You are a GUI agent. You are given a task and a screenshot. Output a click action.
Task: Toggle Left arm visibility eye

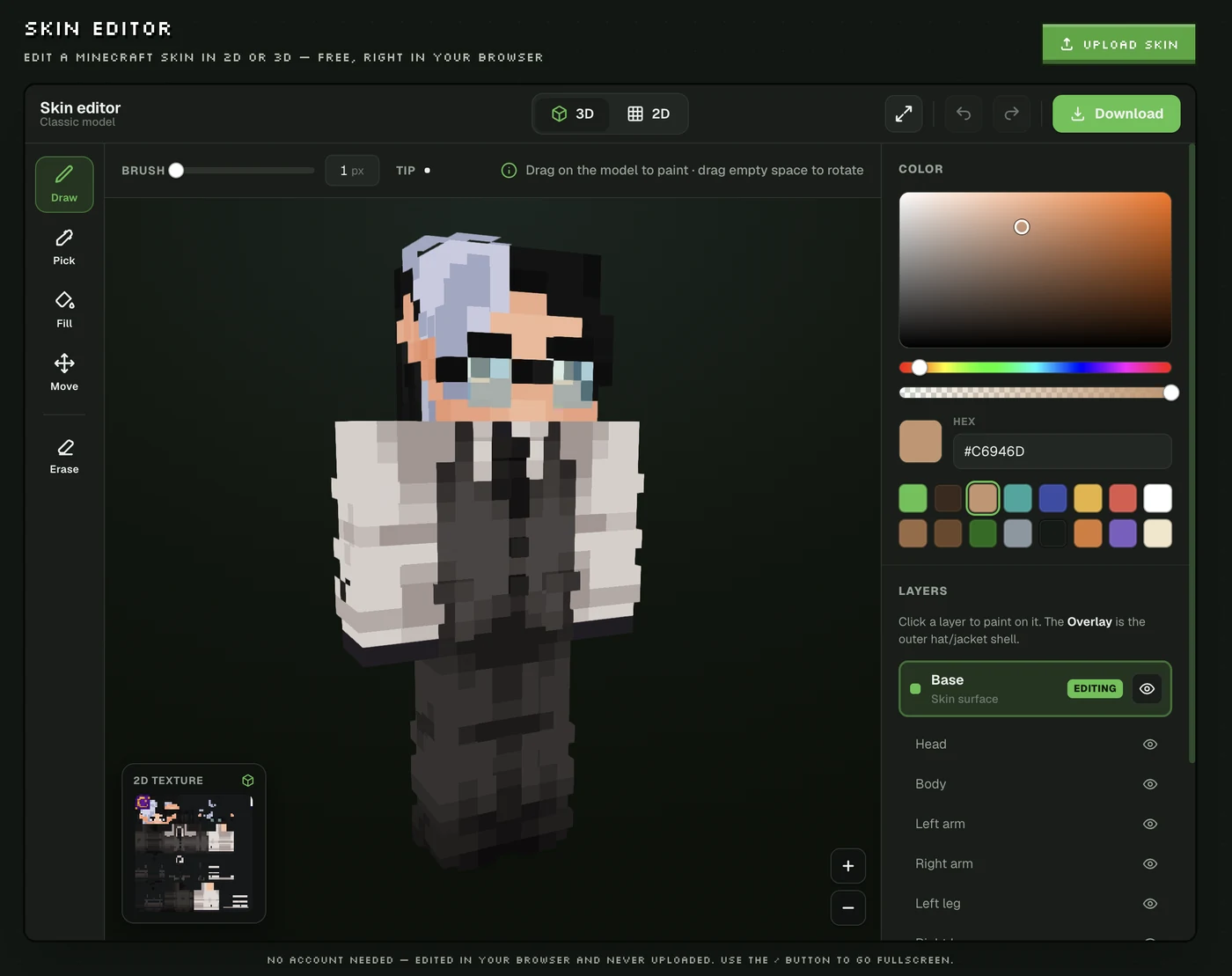click(x=1150, y=824)
